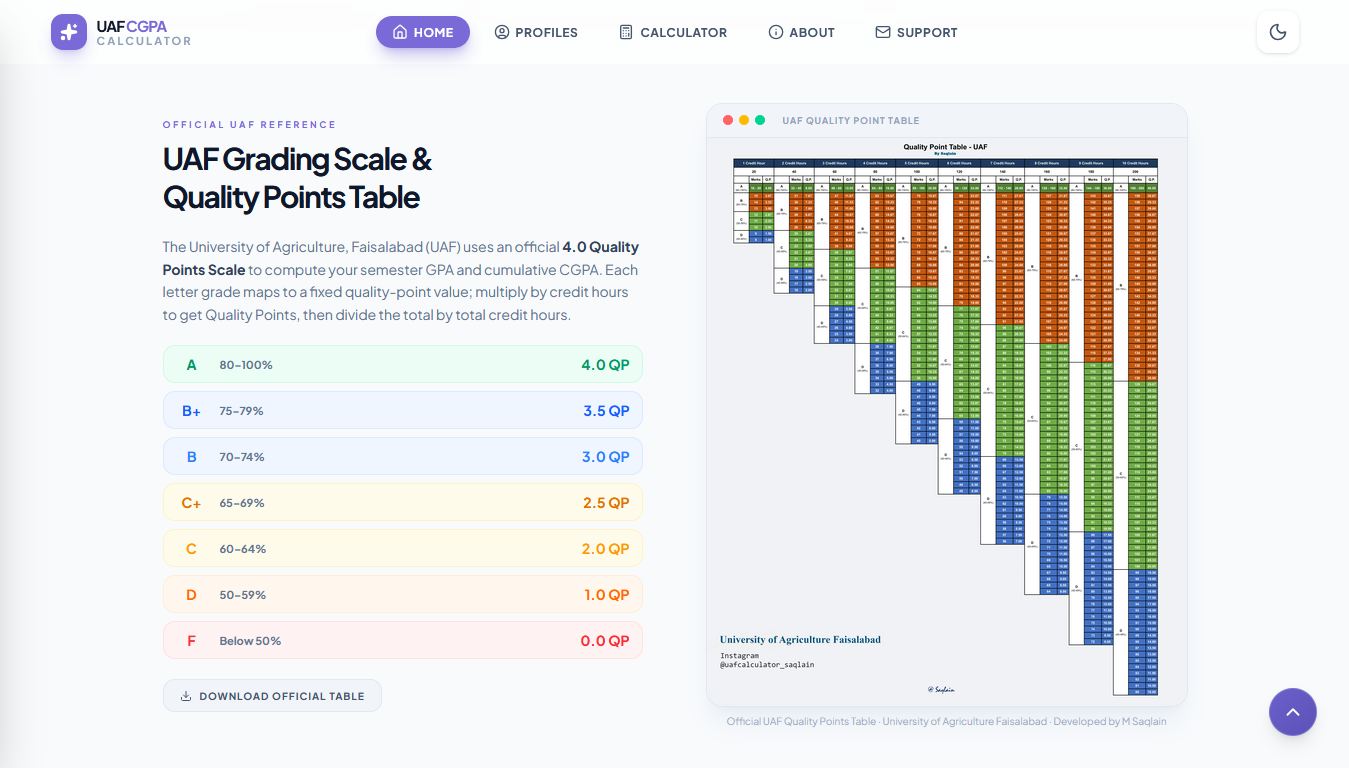Select the B+ grade 3.5 QP row
Viewport: 1349px width, 768px height.
click(402, 411)
